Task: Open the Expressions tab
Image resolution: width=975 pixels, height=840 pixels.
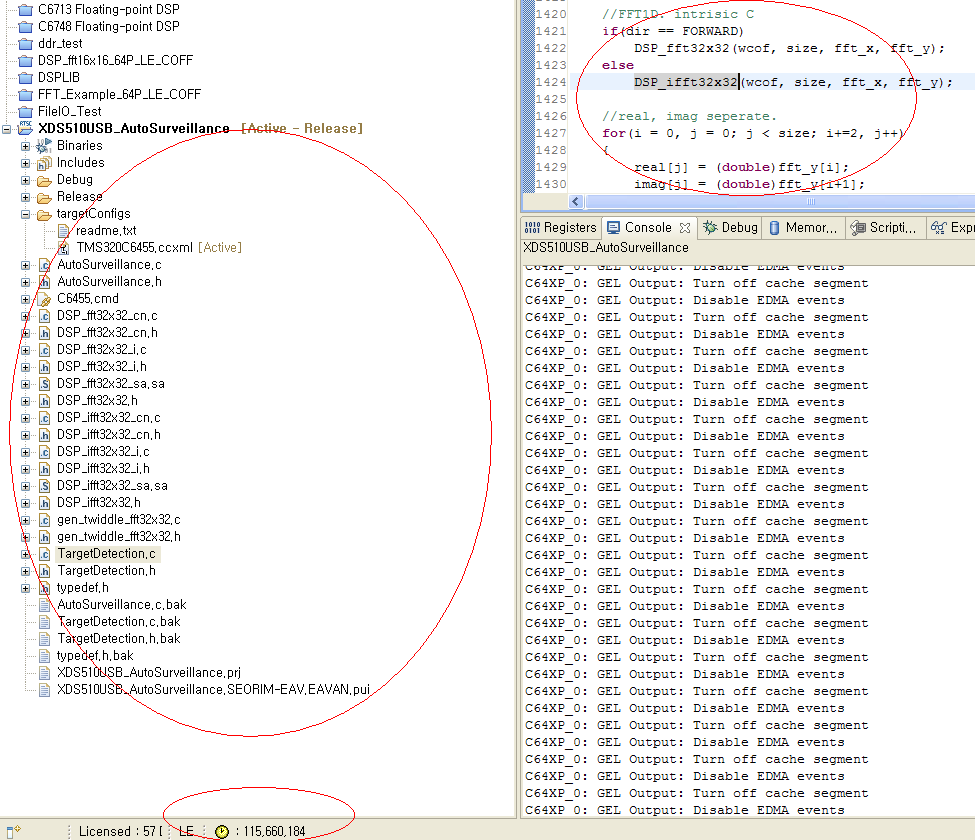Action: 952,228
